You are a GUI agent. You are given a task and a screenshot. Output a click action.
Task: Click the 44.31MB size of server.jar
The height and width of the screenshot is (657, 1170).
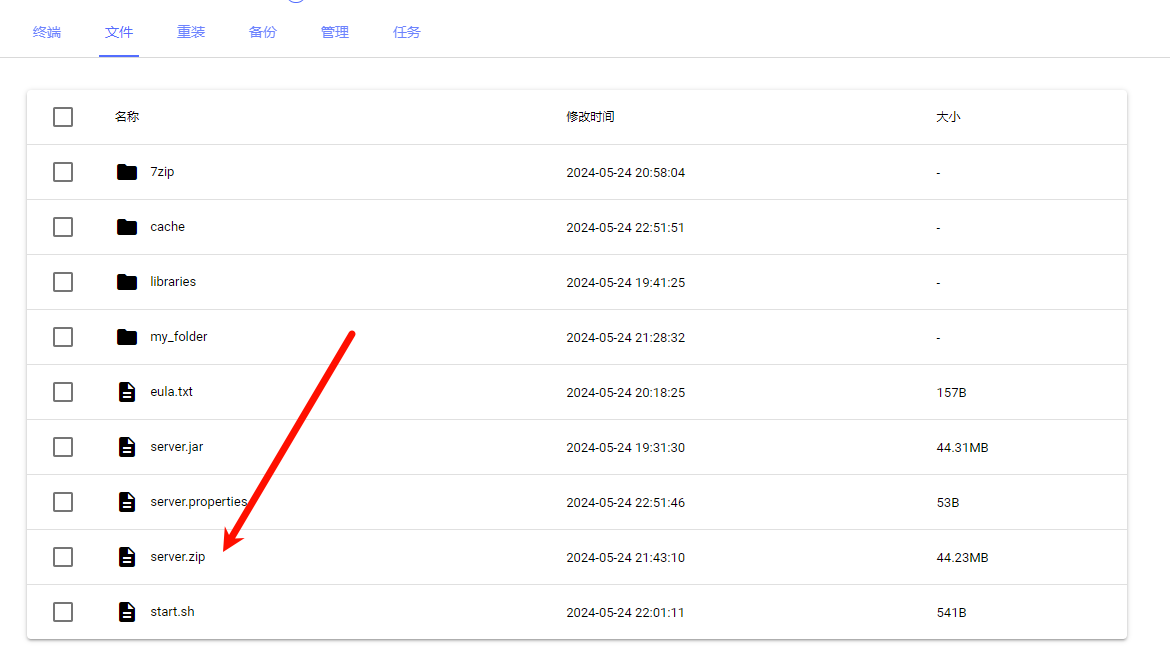click(x=963, y=448)
